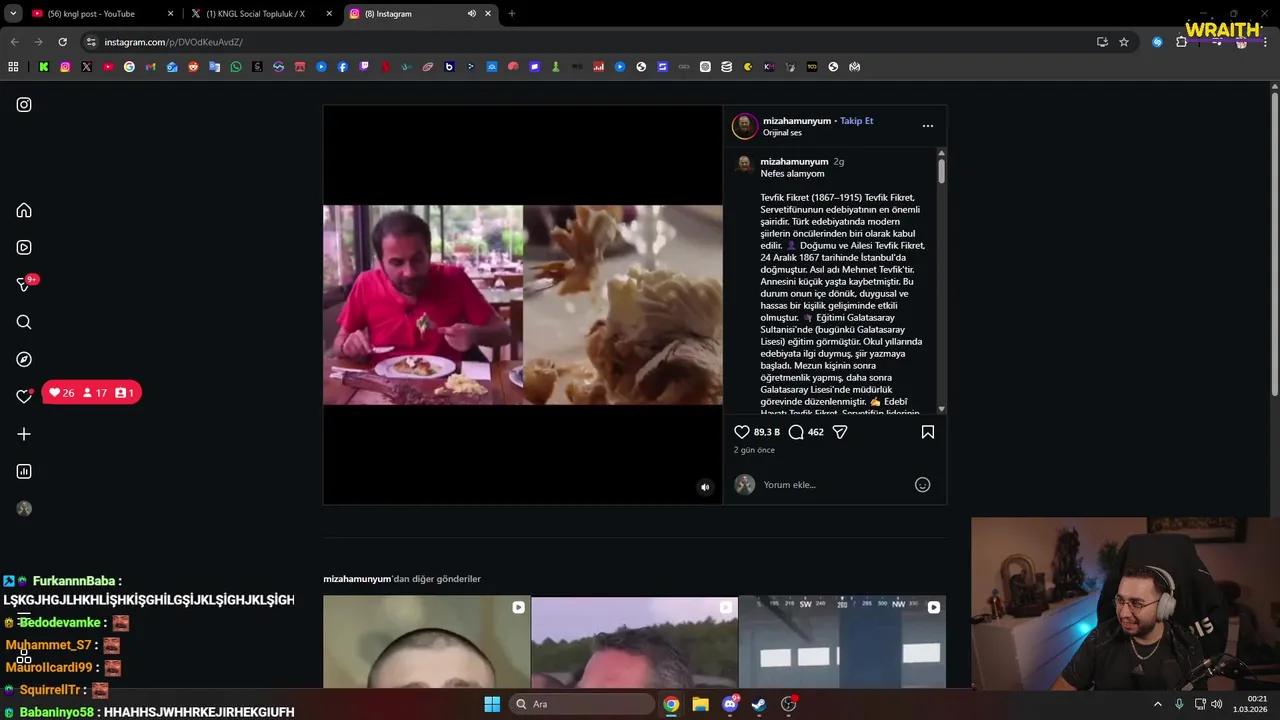This screenshot has height=720, width=1280.
Task: Click the Takip Et follow link
Action: point(857,121)
